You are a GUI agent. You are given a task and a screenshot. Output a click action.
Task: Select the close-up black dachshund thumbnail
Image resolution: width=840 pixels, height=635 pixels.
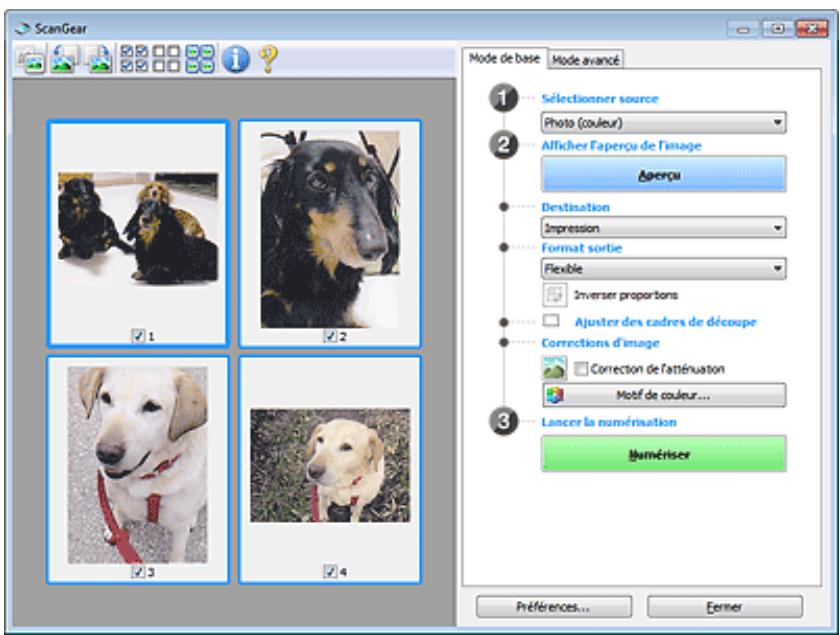pos(329,228)
